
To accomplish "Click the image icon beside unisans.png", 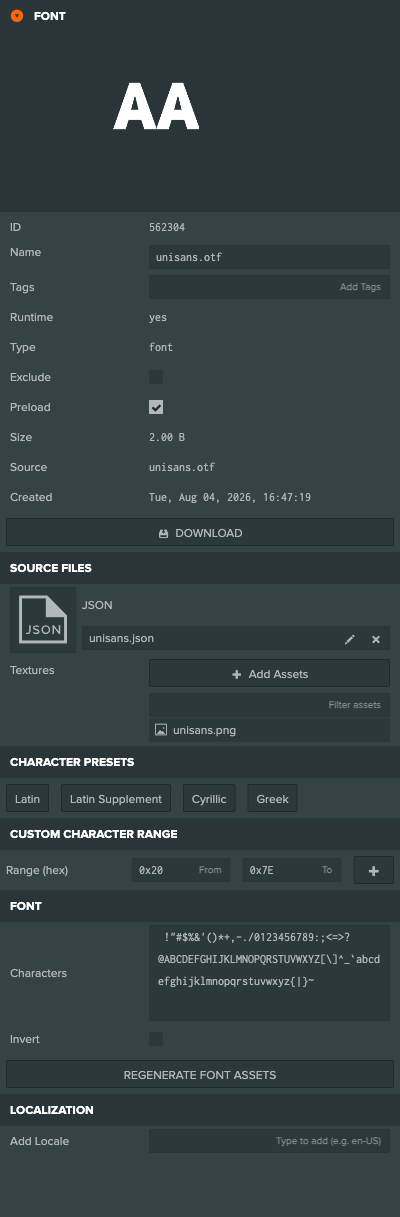I will click(161, 730).
